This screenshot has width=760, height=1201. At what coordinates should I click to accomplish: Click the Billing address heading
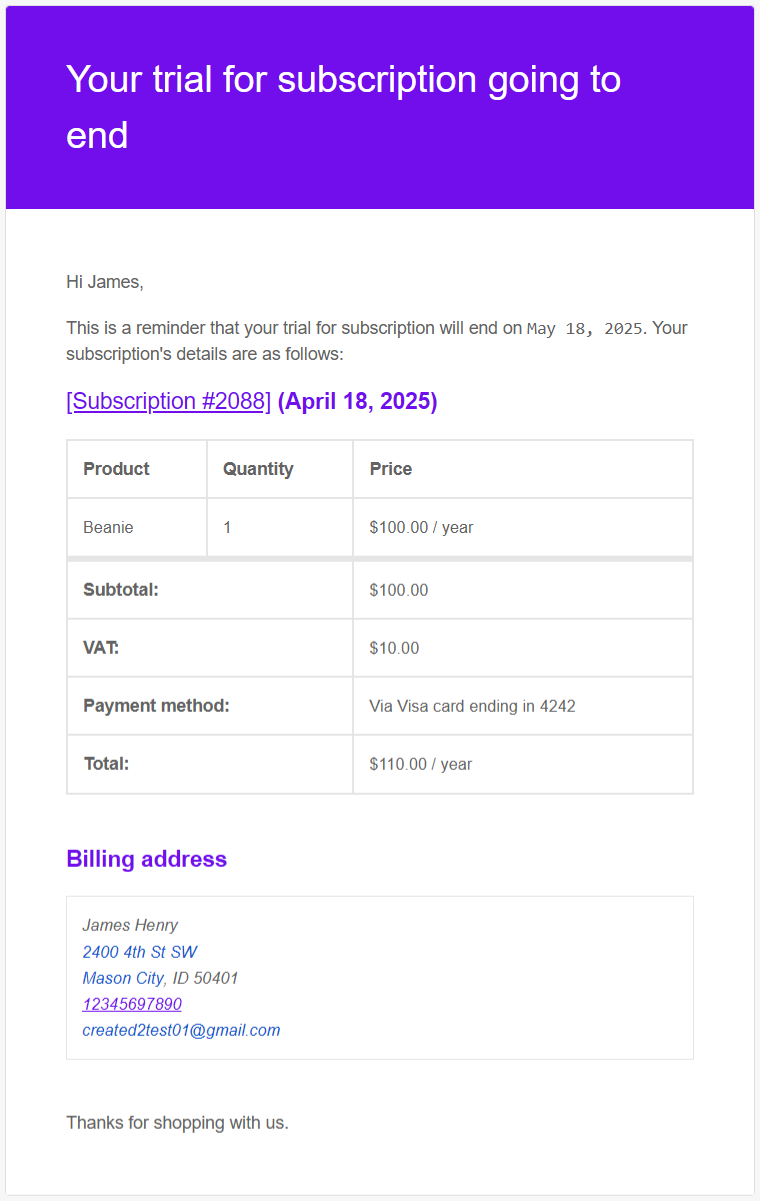(x=146, y=859)
